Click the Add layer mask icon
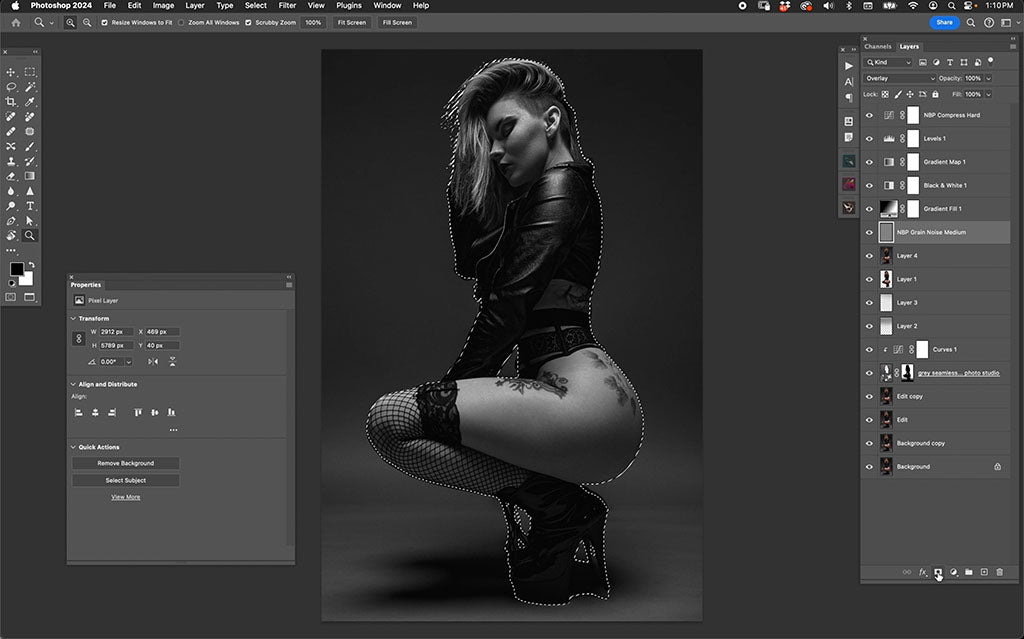This screenshot has height=639, width=1024. click(938, 572)
